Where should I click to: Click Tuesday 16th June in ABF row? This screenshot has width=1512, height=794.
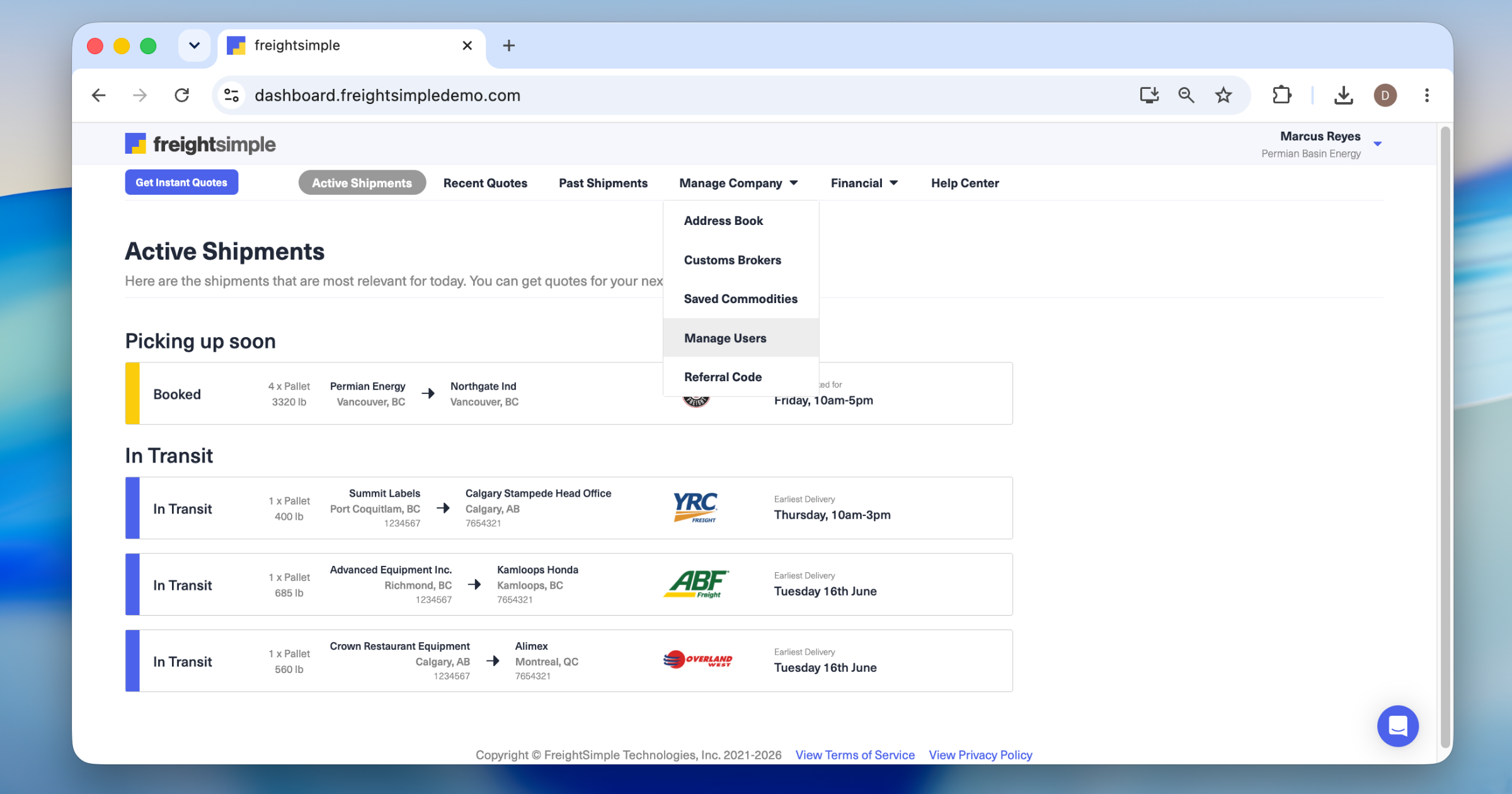pyautogui.click(x=825, y=591)
